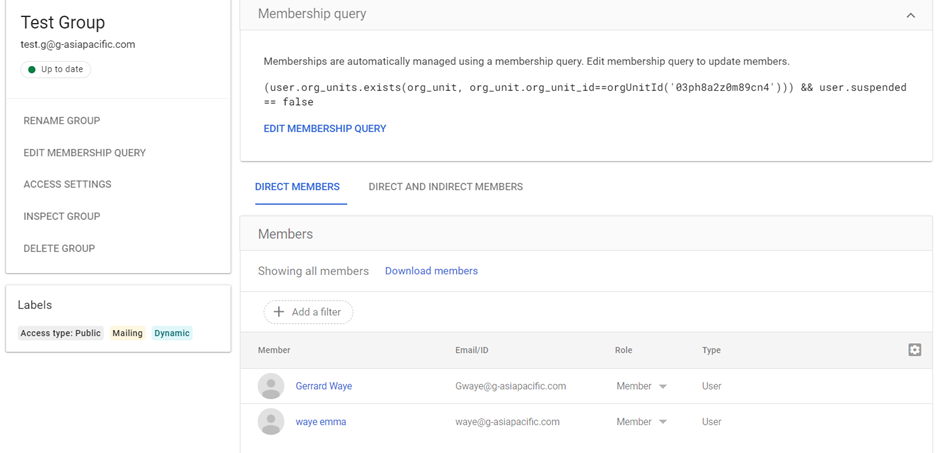Click the membership query expression text
This screenshot has width=940, height=453.
[x=585, y=95]
